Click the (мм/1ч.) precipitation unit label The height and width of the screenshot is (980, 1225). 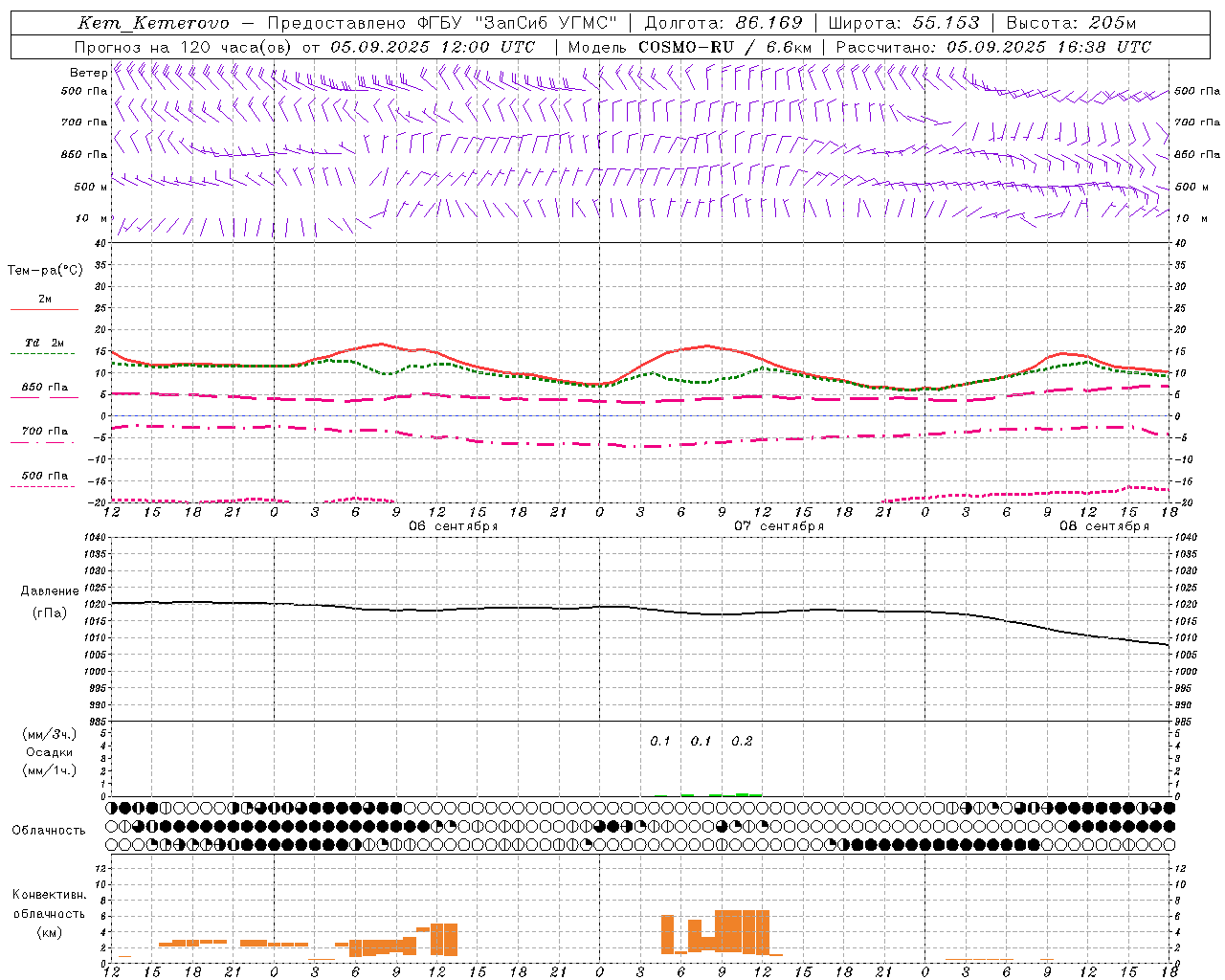(49, 770)
